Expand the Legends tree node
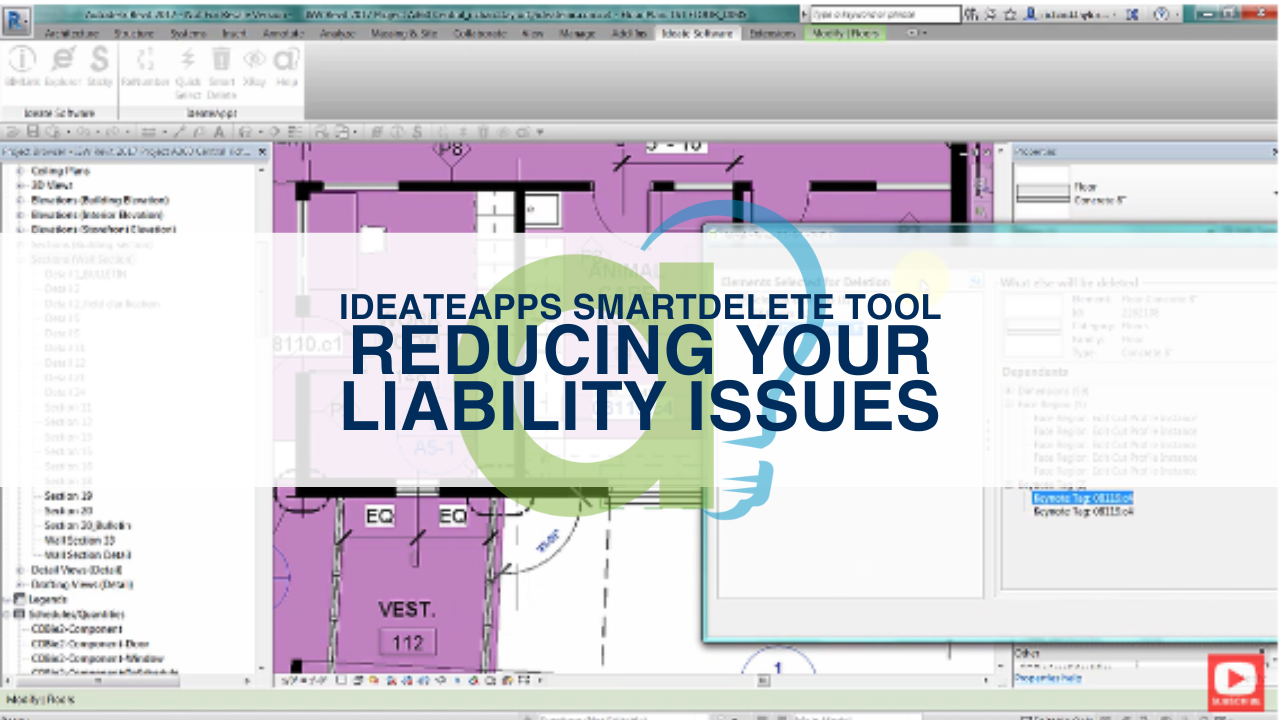1280x720 pixels. 8,599
